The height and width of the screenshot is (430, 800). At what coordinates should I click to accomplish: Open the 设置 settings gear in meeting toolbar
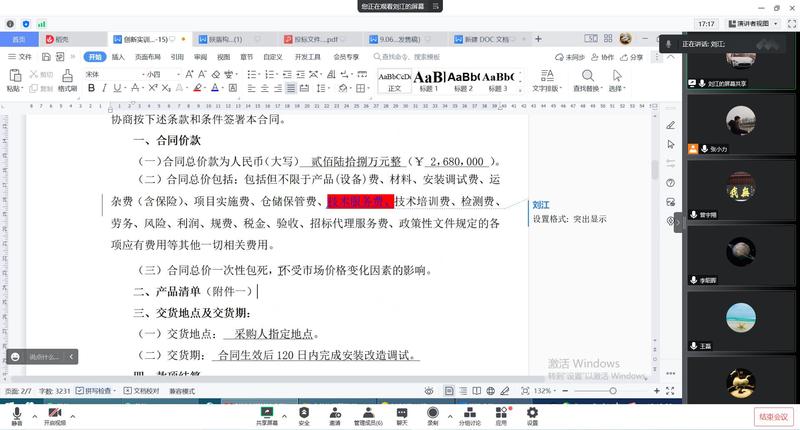pos(532,412)
